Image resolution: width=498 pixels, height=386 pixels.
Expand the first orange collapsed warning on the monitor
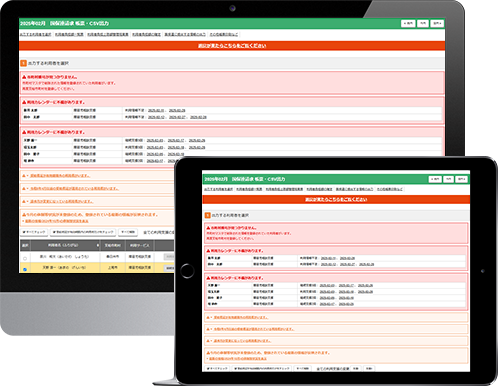(x=60, y=175)
